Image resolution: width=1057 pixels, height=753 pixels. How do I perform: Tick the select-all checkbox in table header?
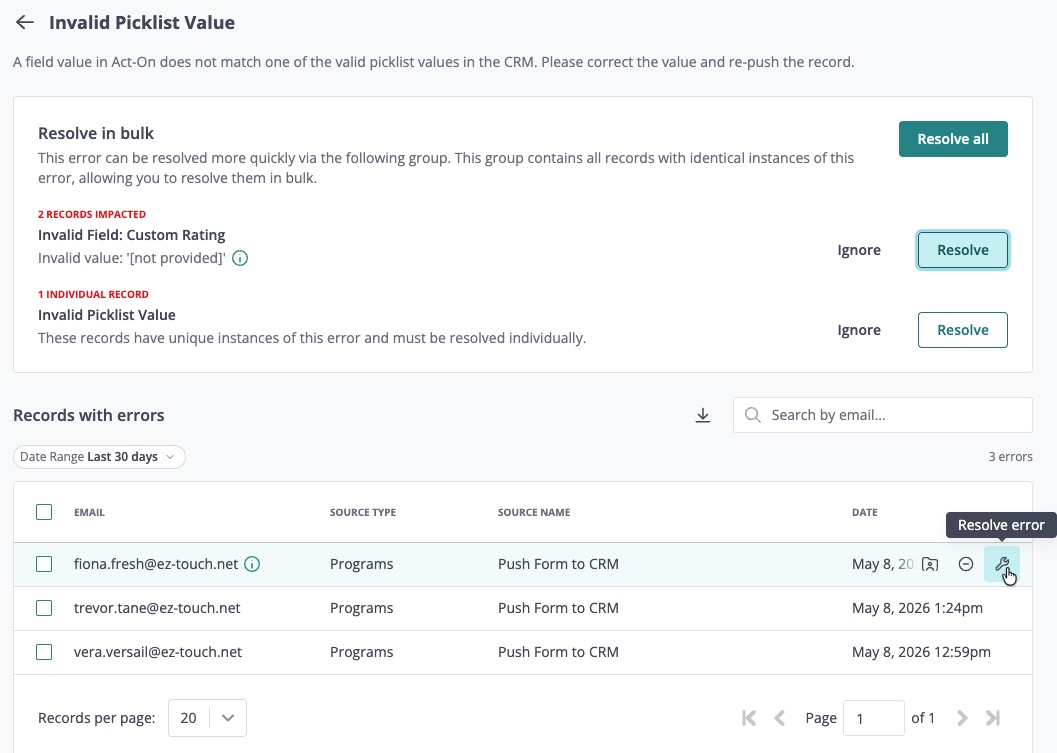pyautogui.click(x=44, y=512)
